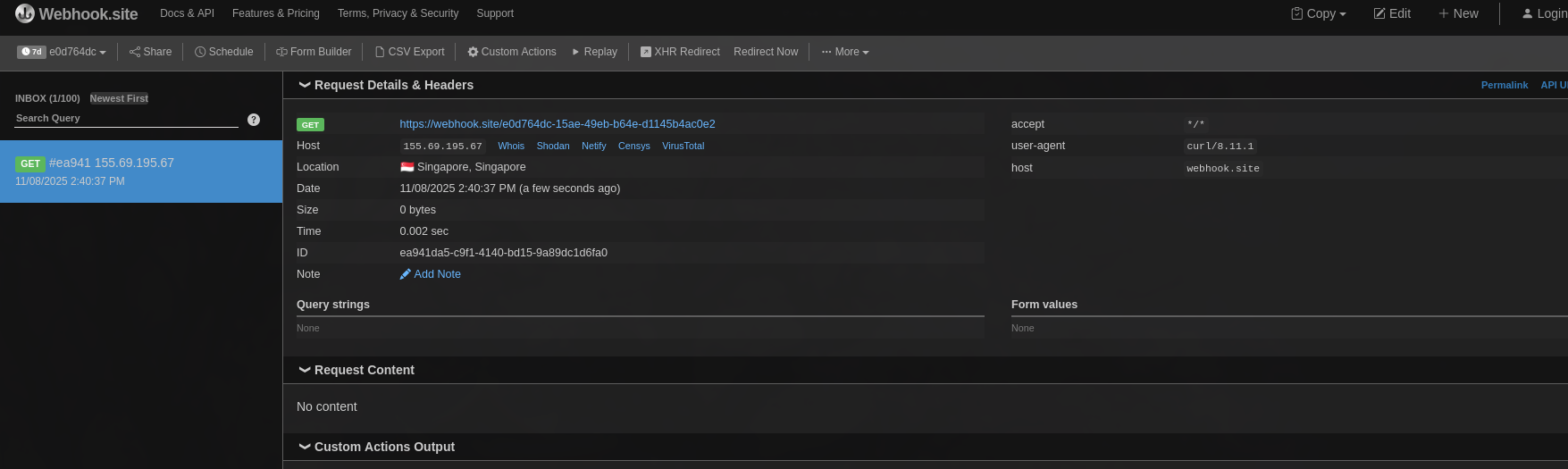Open Features & Pricing page
This screenshot has height=469, width=1568.
pyautogui.click(x=276, y=13)
